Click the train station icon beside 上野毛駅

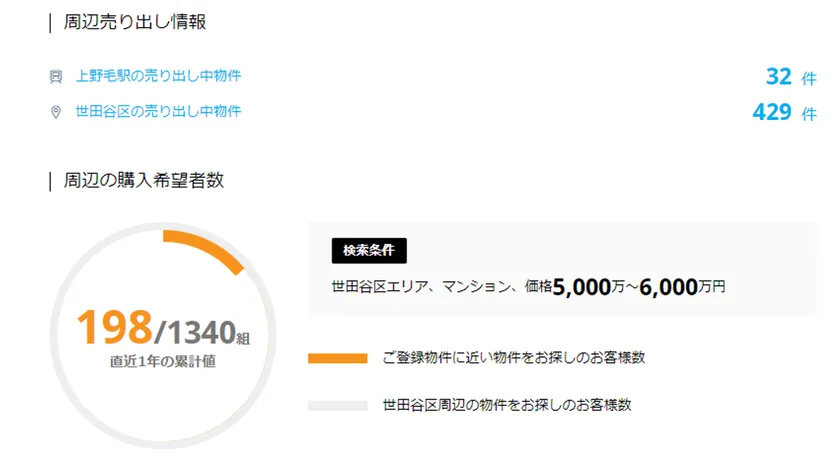[56, 76]
